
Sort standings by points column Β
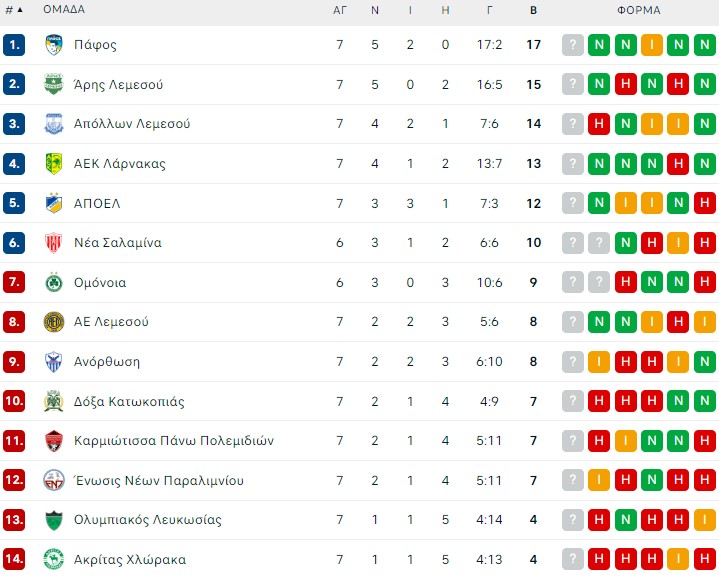[x=534, y=10]
